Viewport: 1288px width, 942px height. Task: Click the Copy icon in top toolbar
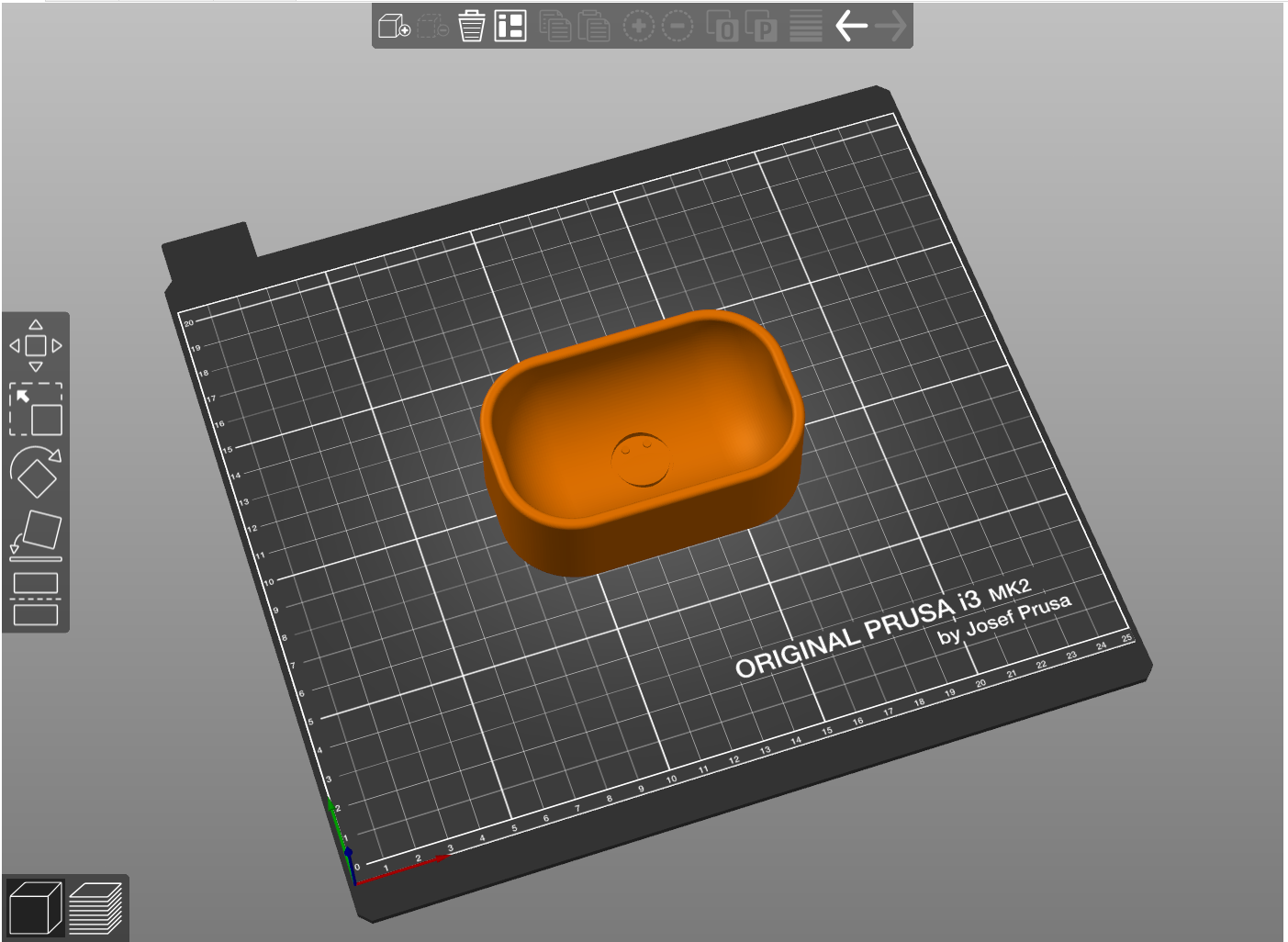coord(554,26)
